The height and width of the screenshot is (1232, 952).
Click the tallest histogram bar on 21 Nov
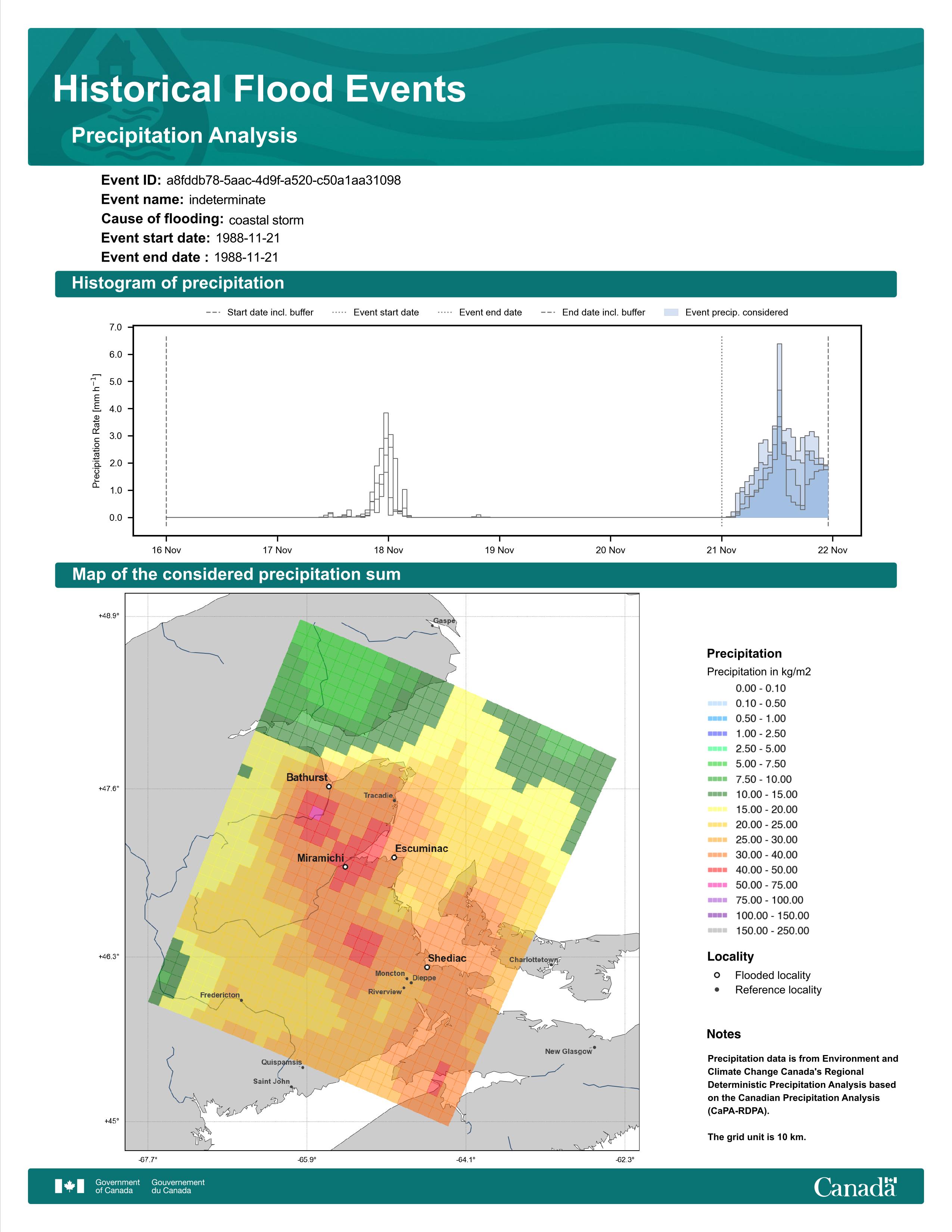click(x=780, y=430)
